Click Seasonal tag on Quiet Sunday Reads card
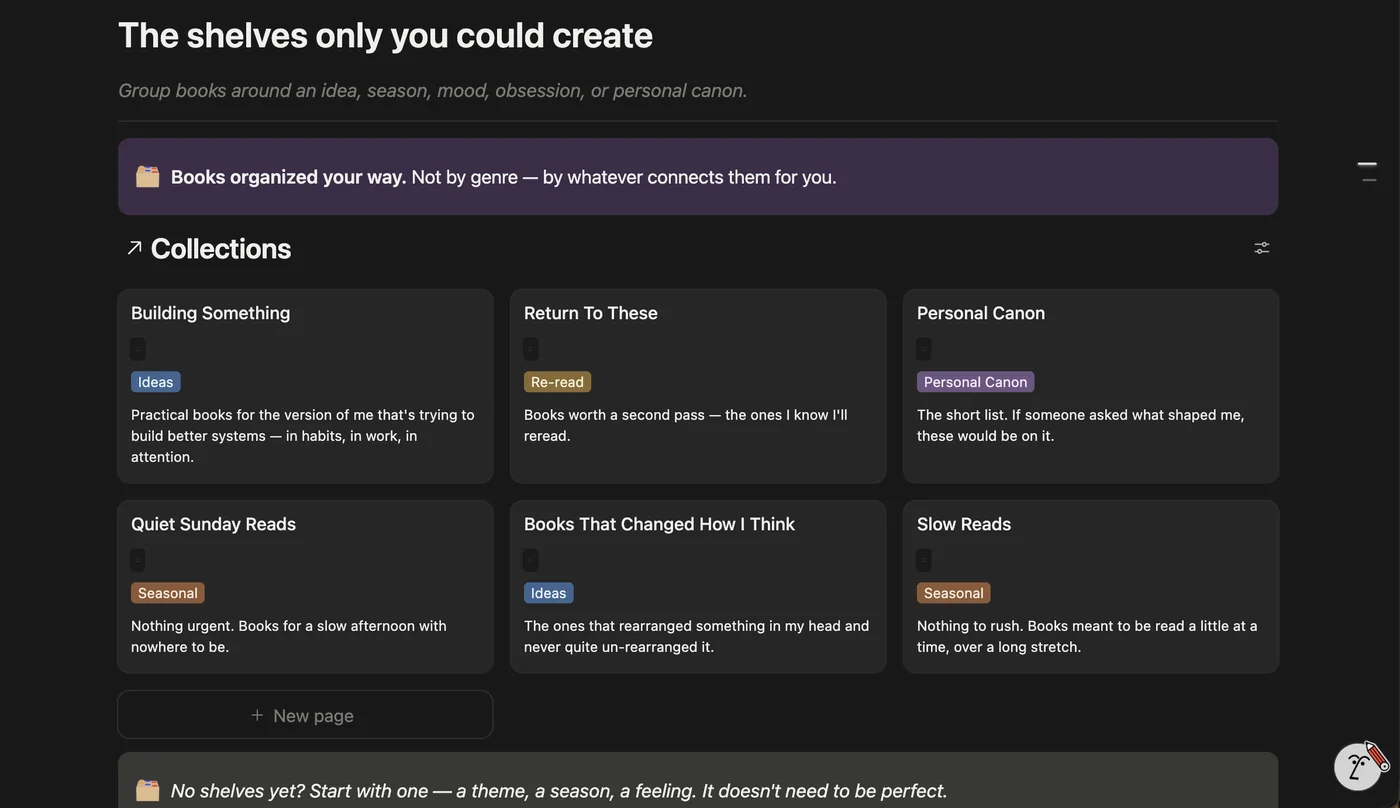Image resolution: width=1400 pixels, height=808 pixels. click(x=168, y=593)
